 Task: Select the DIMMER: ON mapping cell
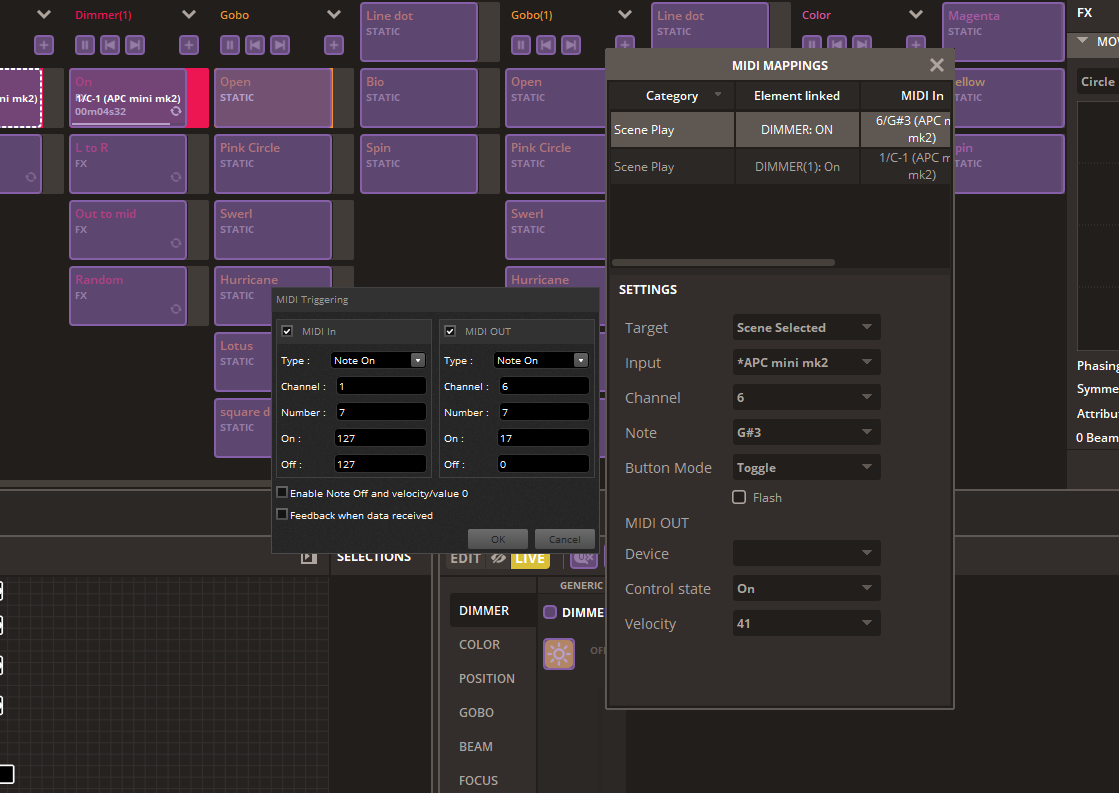click(797, 129)
